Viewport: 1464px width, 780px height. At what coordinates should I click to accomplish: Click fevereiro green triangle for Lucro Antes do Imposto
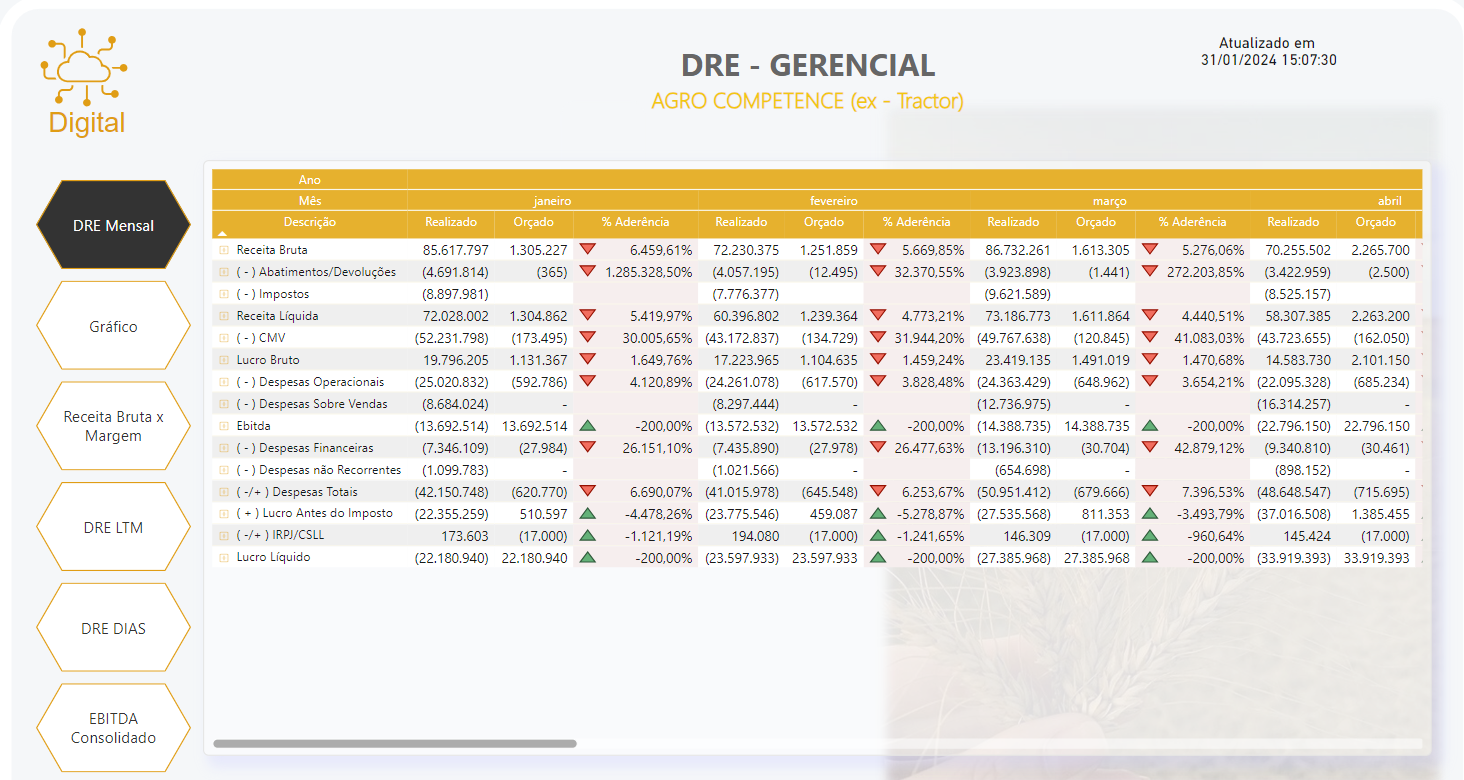click(878, 513)
